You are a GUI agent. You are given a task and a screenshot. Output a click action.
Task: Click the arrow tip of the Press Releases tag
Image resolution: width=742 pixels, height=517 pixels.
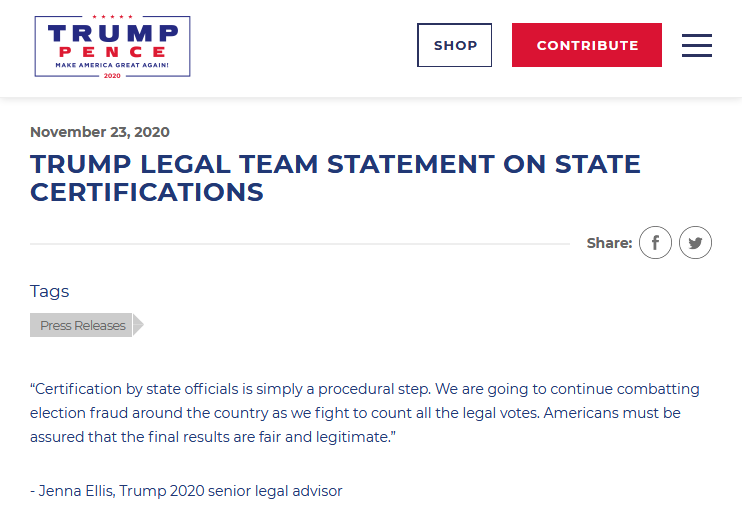pos(139,325)
